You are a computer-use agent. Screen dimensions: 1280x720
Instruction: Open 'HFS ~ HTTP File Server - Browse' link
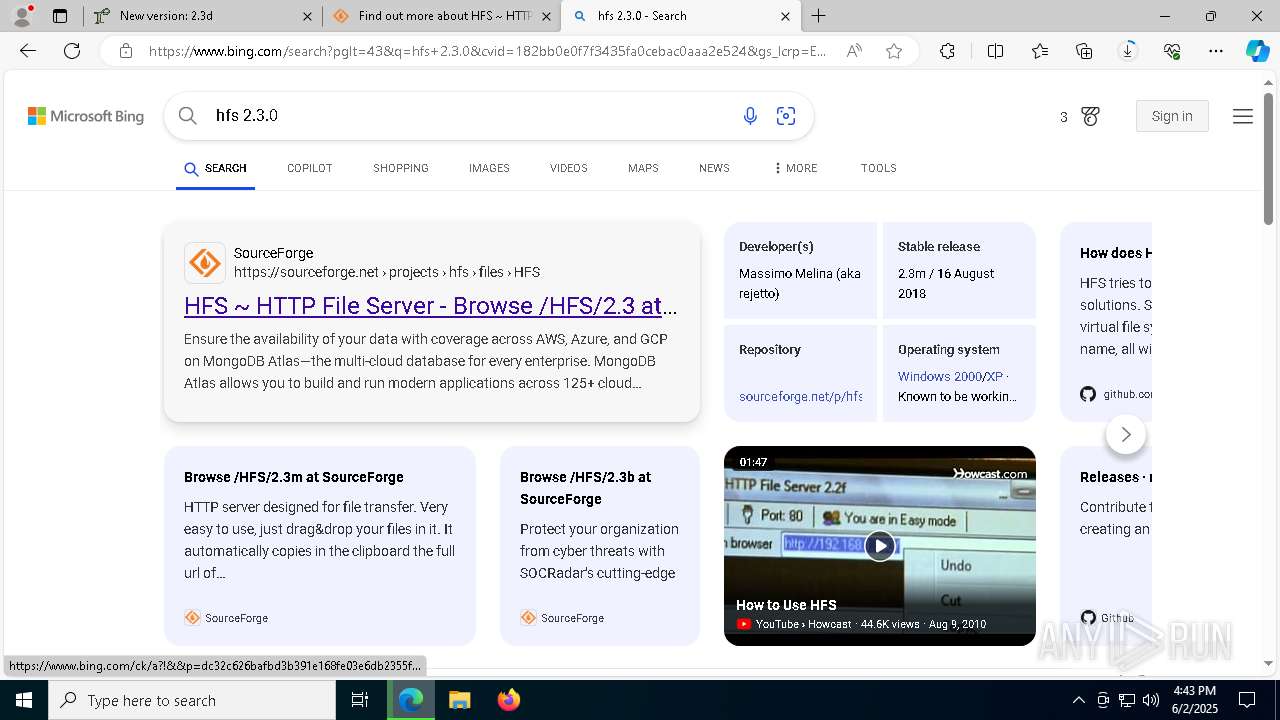431,306
